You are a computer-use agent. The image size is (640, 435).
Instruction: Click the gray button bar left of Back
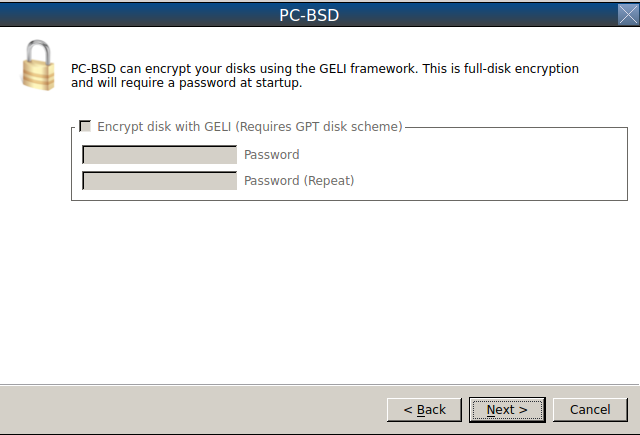point(192,410)
